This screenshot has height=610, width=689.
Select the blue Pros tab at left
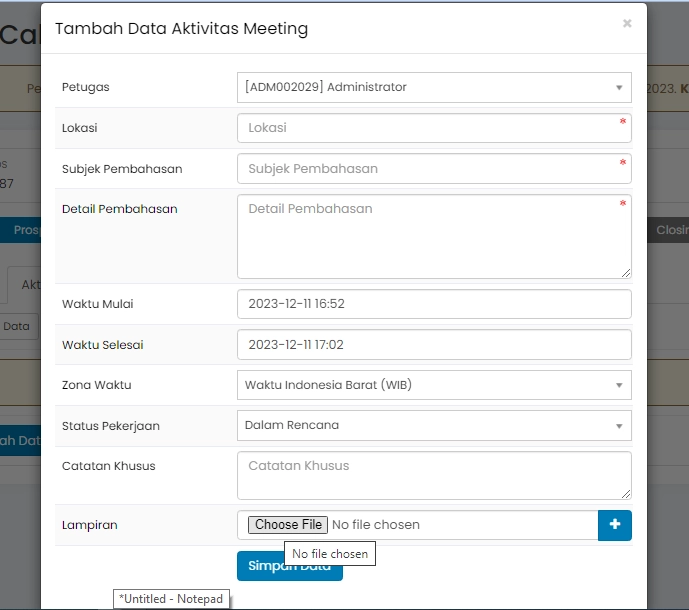click(x=25, y=230)
